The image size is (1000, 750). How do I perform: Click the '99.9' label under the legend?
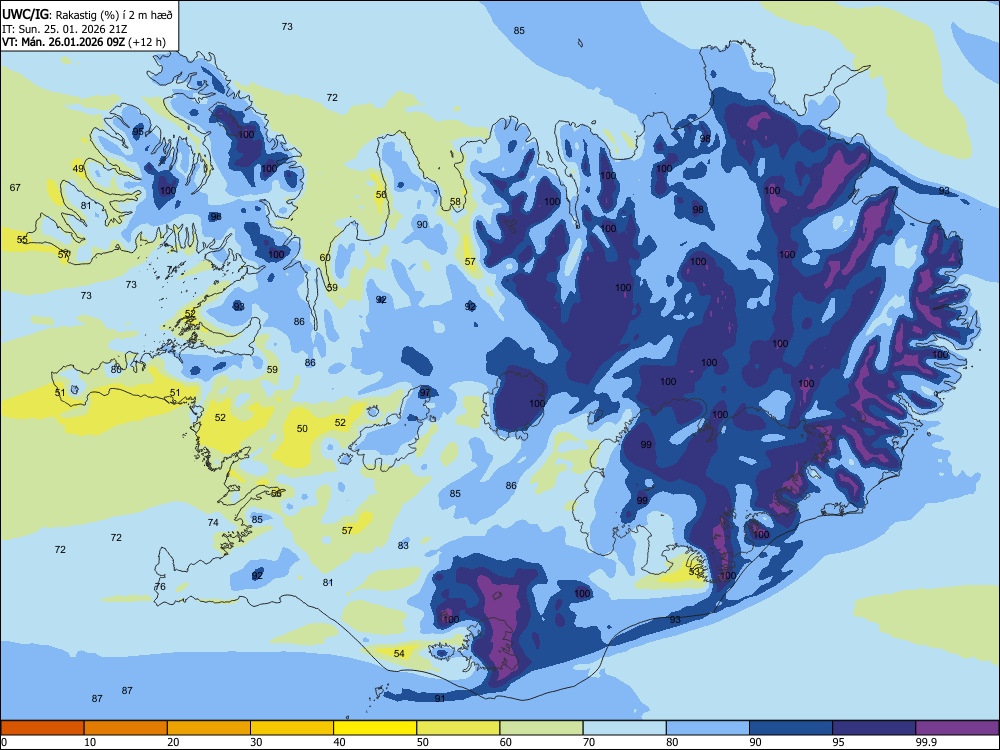(926, 742)
